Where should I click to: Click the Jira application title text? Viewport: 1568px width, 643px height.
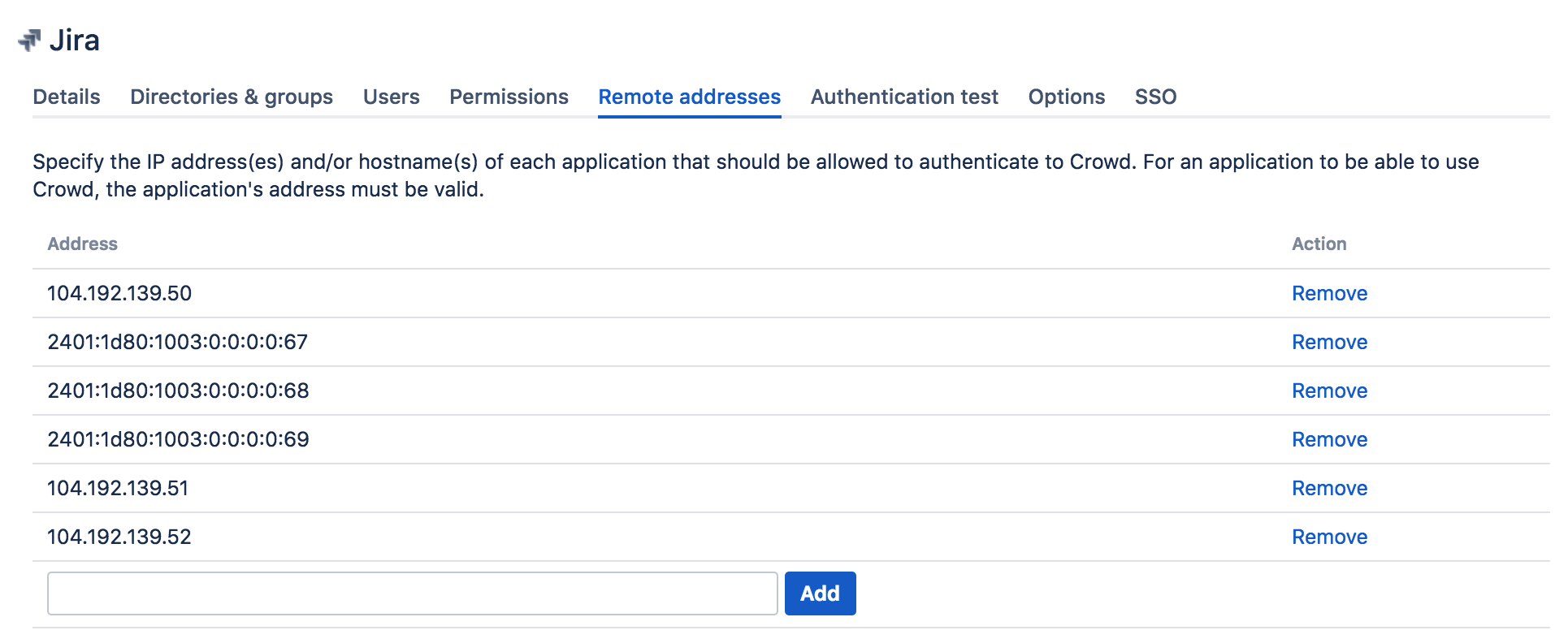tap(75, 41)
